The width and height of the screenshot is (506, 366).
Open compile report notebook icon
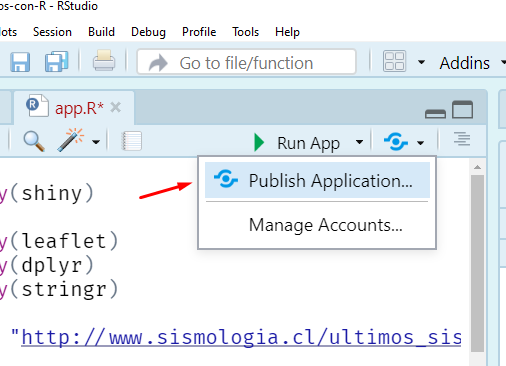point(132,141)
